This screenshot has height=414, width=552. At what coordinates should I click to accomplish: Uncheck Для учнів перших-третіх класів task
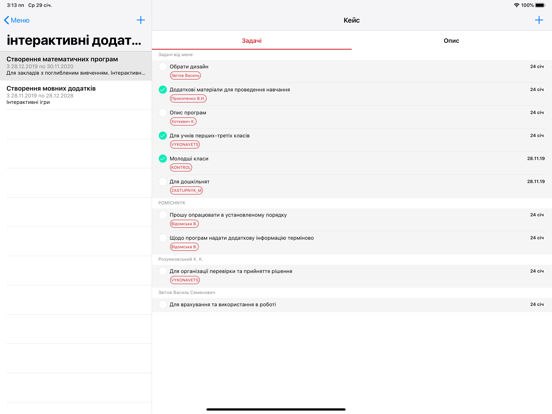click(163, 136)
